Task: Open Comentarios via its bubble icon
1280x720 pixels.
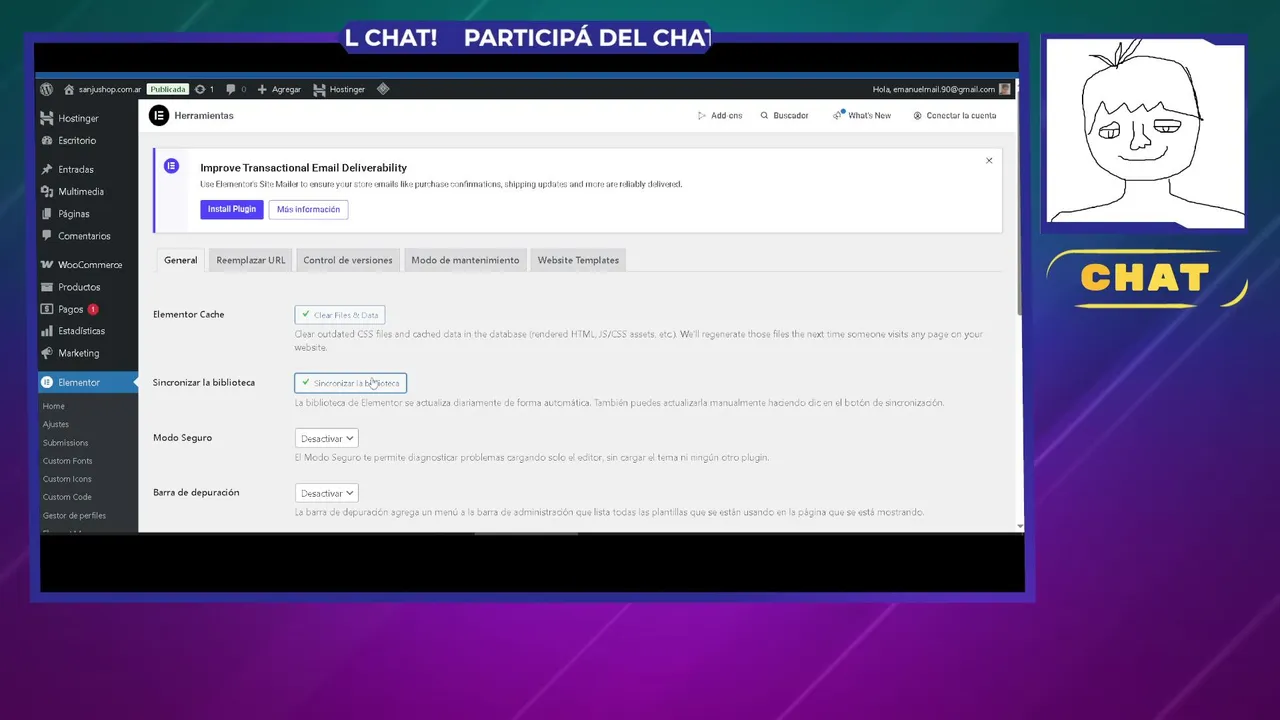Action: coord(47,236)
